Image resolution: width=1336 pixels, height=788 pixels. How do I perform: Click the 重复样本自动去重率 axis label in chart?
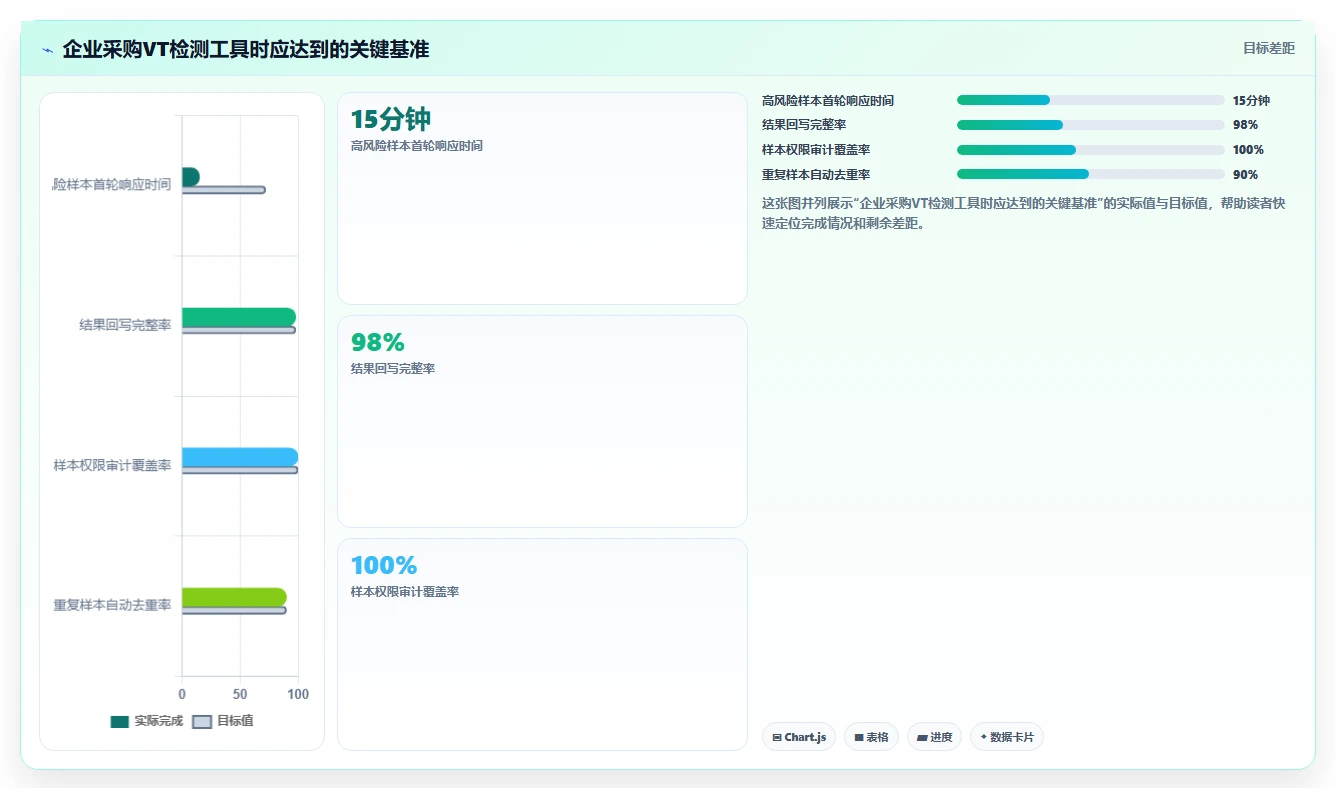point(113,605)
